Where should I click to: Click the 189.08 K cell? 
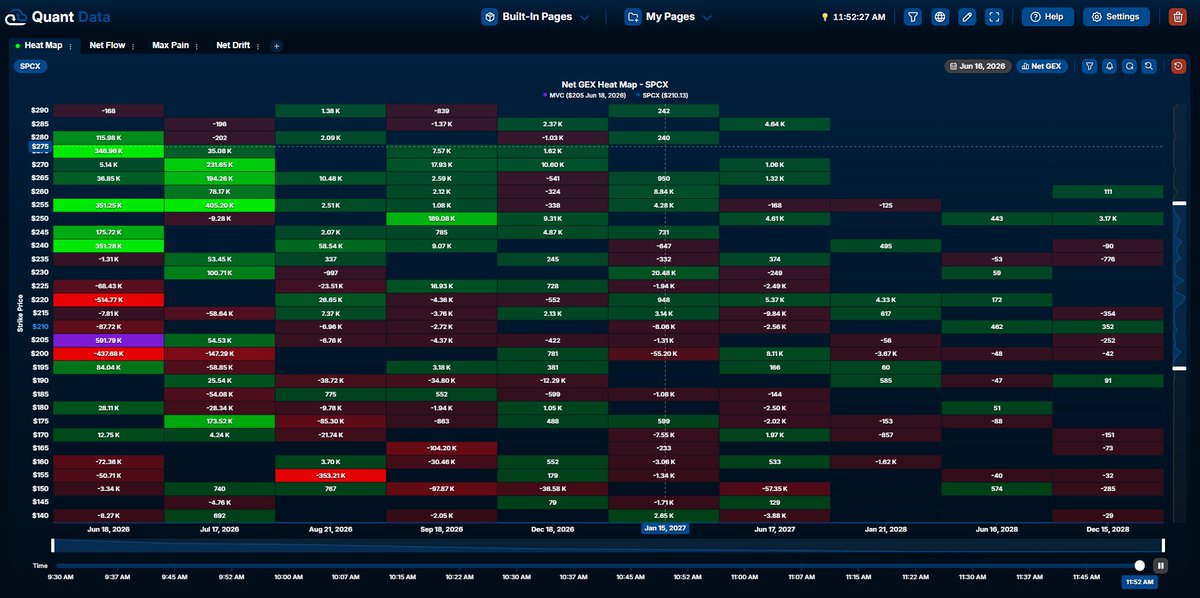coord(441,218)
